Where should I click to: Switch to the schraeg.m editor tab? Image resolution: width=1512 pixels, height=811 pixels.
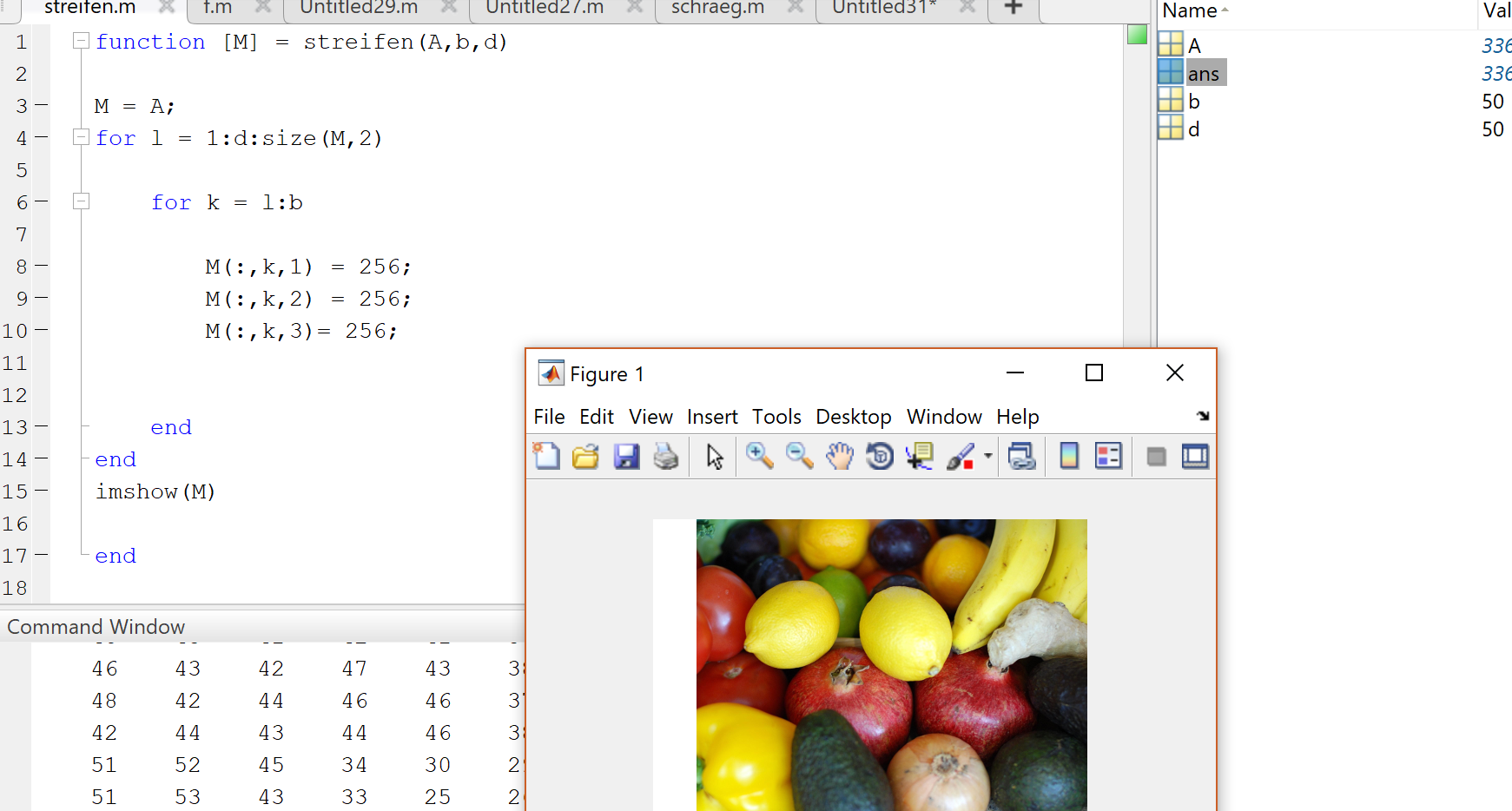click(x=717, y=8)
